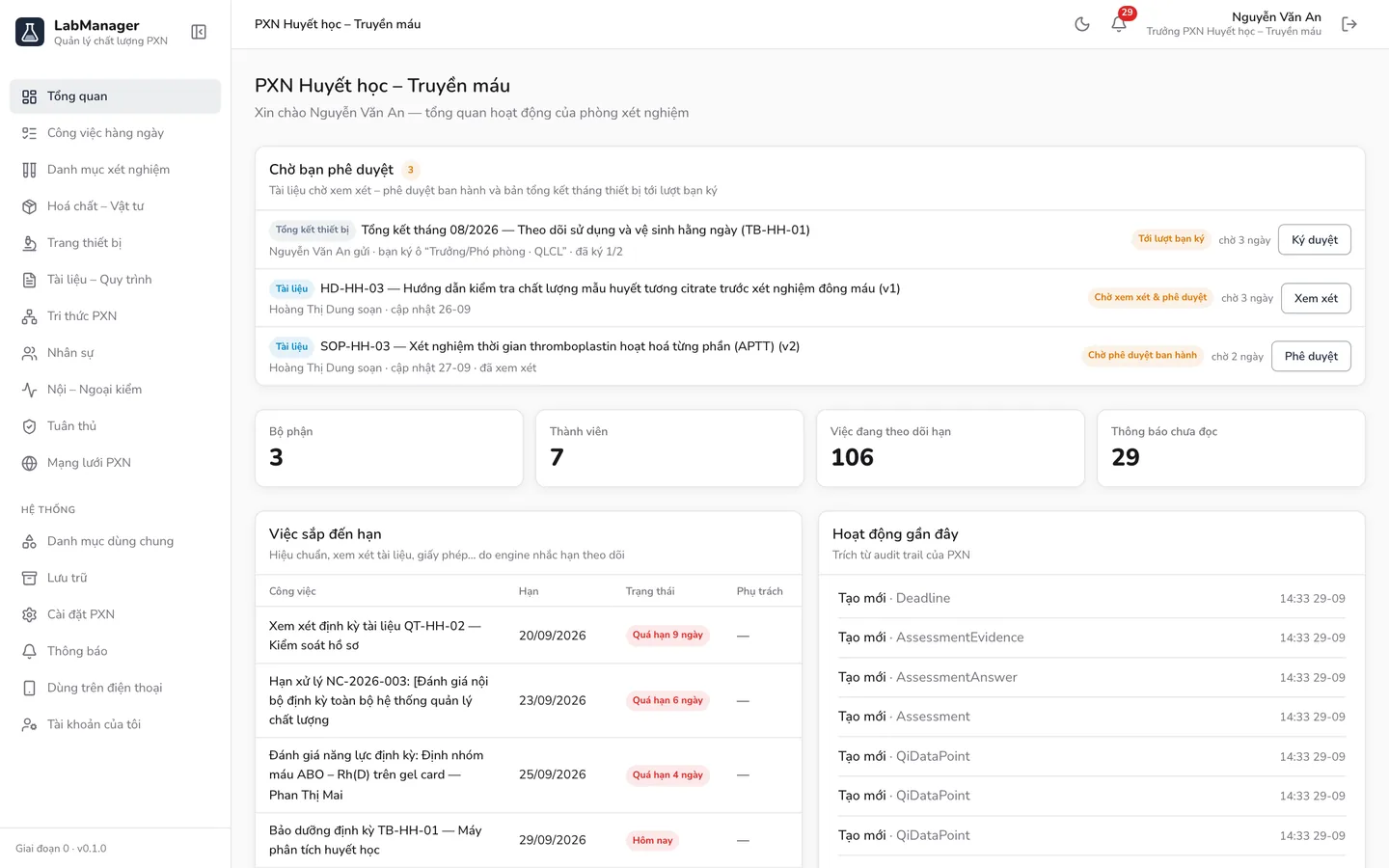Click the Tuân thủ shield icon
Image resolution: width=1389 pixels, height=868 pixels.
point(30,426)
